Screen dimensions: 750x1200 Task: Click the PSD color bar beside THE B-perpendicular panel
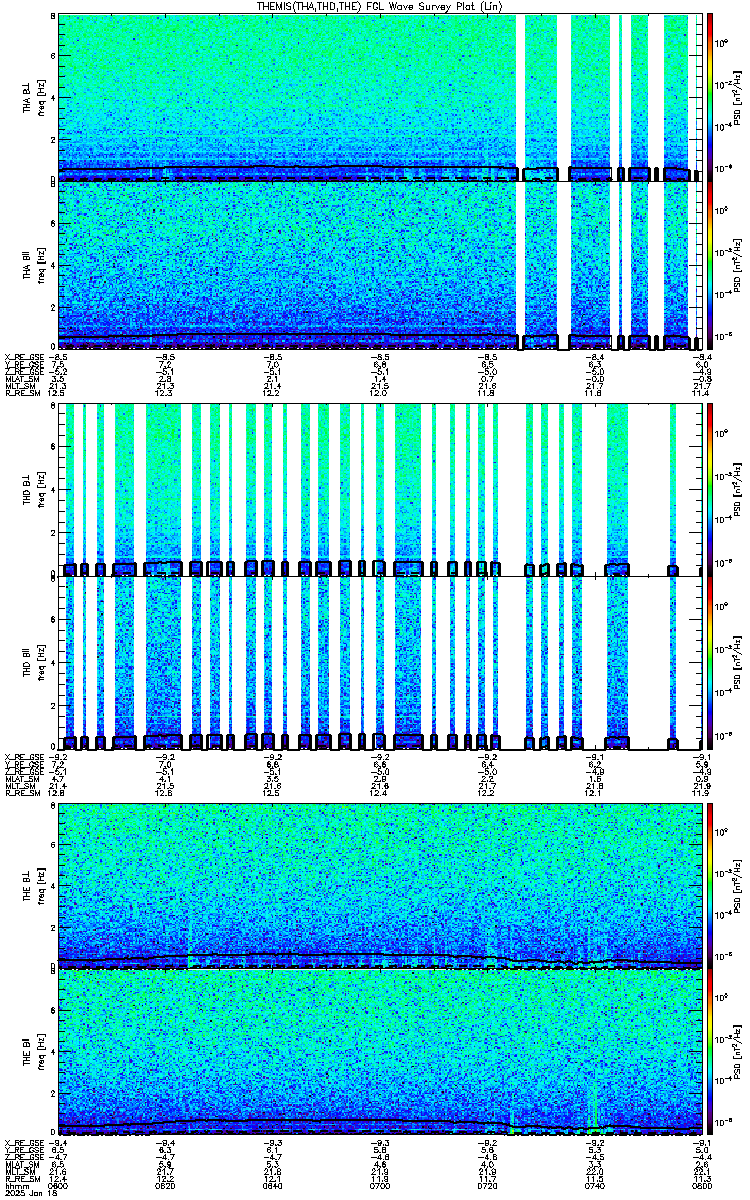(x=710, y=886)
